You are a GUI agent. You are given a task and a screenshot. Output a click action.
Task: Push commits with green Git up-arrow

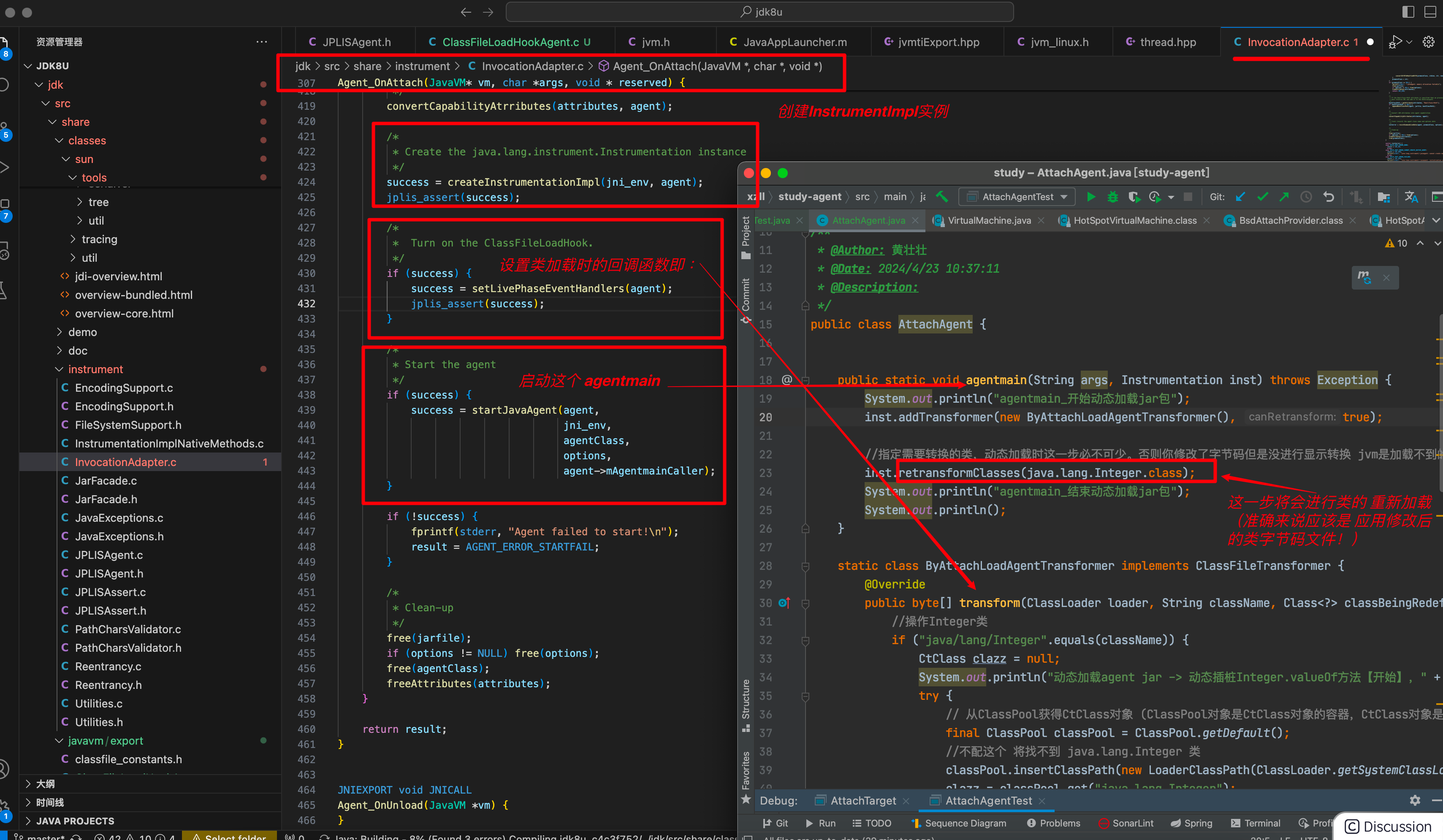[1284, 197]
